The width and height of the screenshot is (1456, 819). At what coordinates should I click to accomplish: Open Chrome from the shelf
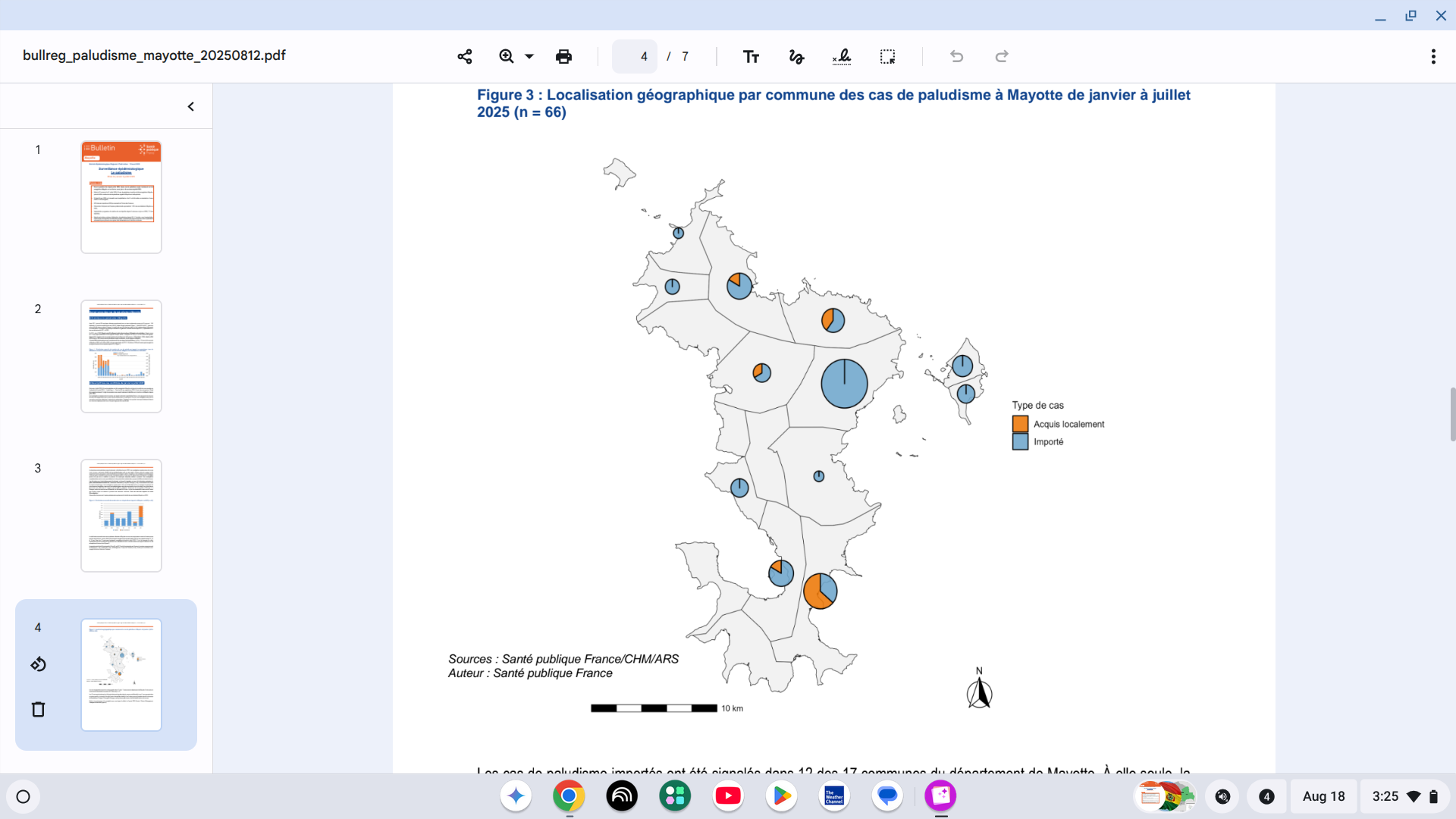(x=569, y=796)
